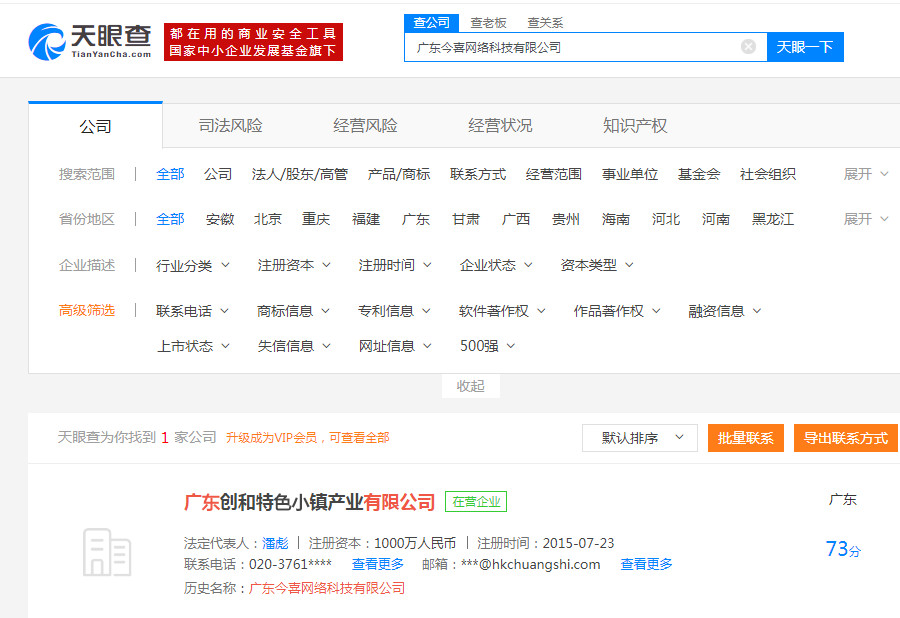The width and height of the screenshot is (900, 618).
Task: Open legal representative 潘彪 link
Action: (x=275, y=543)
